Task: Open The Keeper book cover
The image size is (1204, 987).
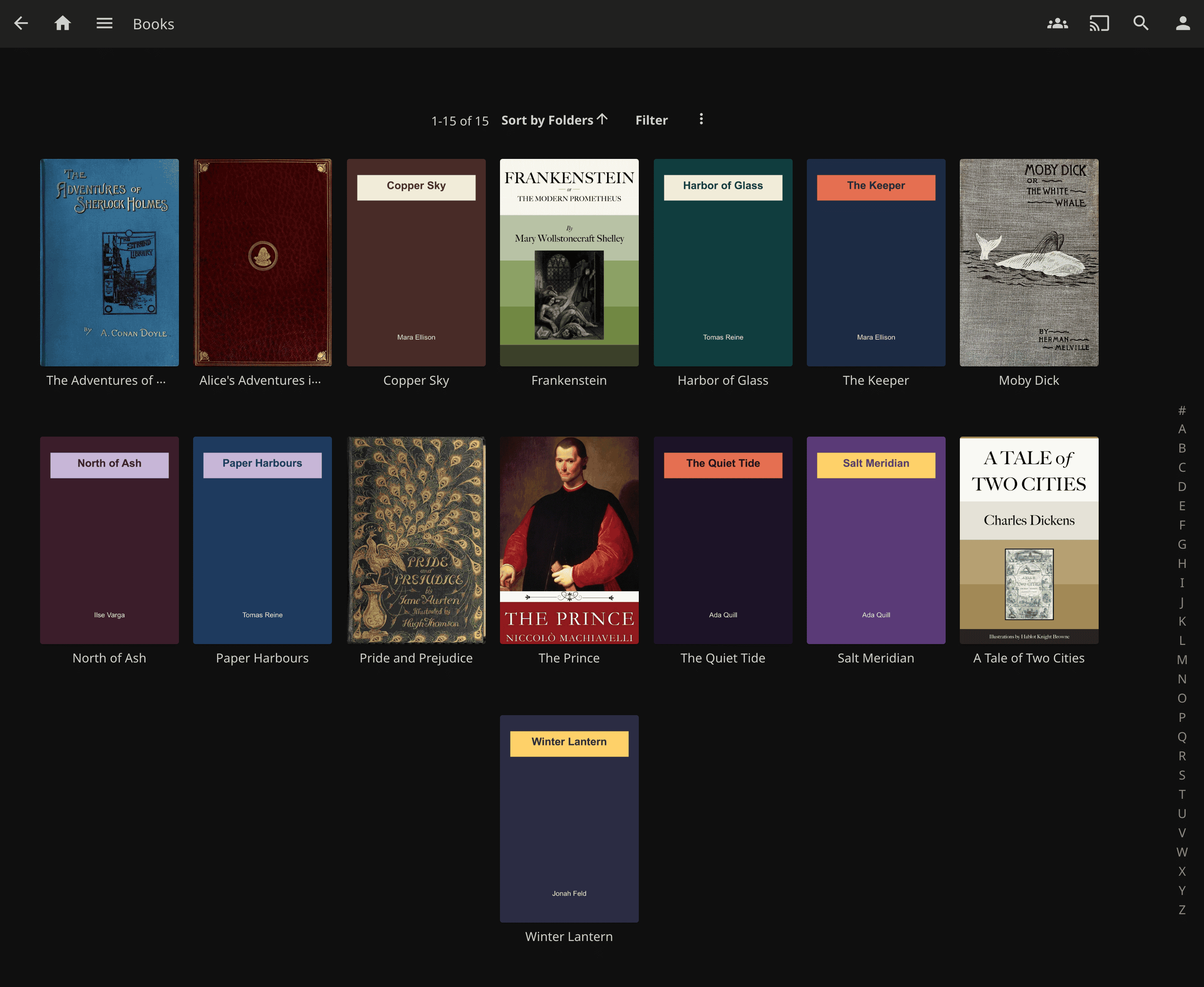Action: (x=875, y=262)
